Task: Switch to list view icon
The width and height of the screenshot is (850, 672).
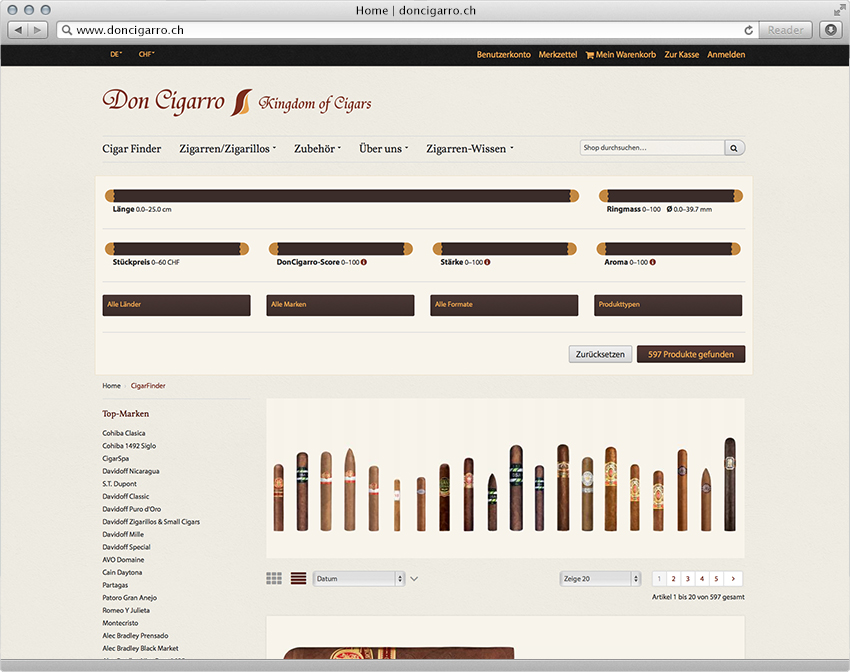Action: (x=298, y=578)
